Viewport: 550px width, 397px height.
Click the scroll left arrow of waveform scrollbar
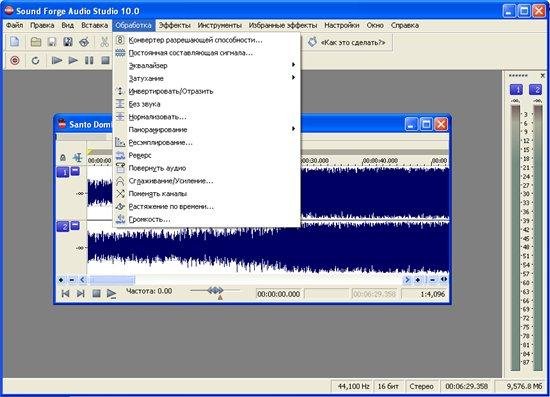pos(83,280)
